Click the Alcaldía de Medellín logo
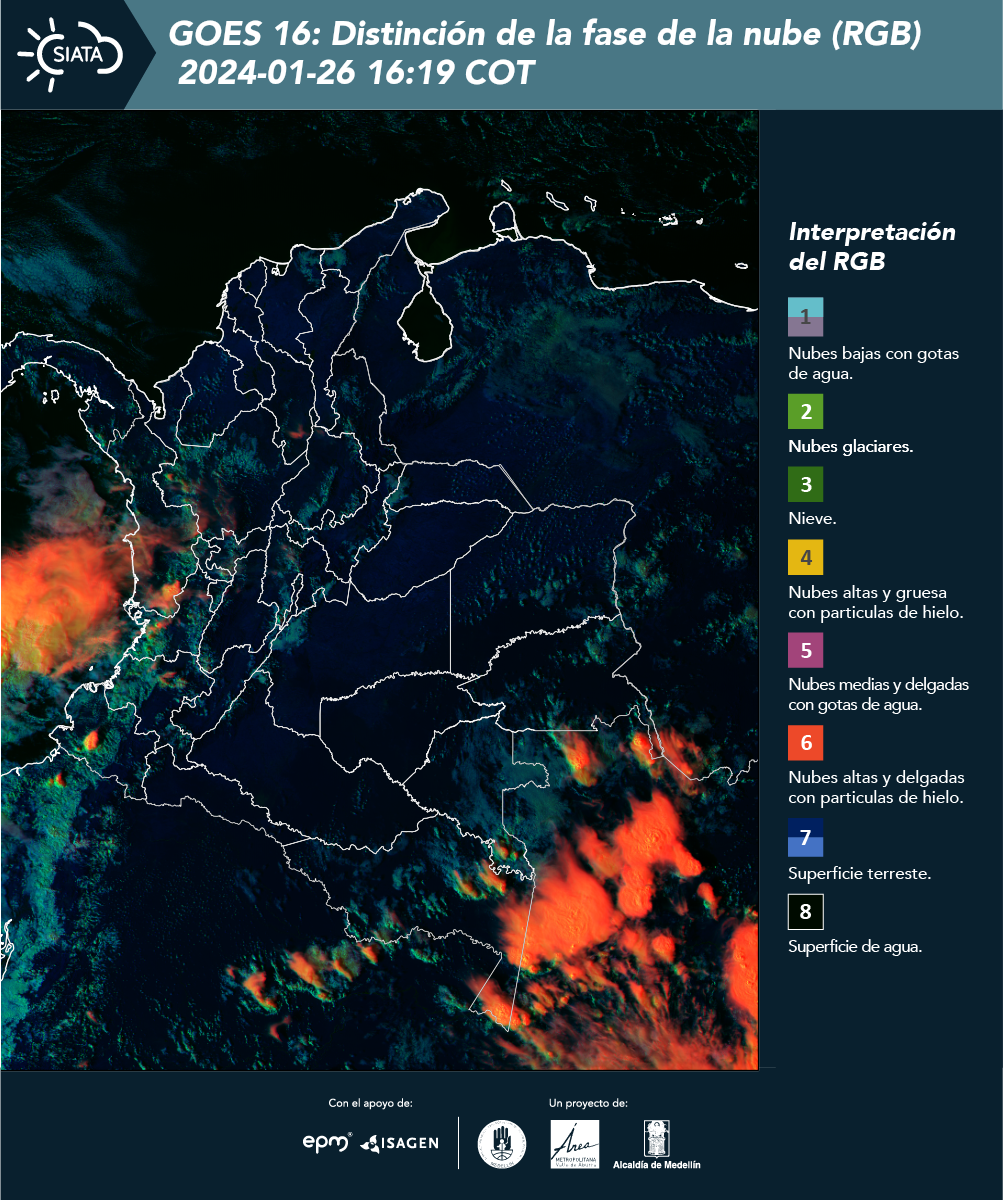Screen dimensions: 1003x1200 [657, 1144]
